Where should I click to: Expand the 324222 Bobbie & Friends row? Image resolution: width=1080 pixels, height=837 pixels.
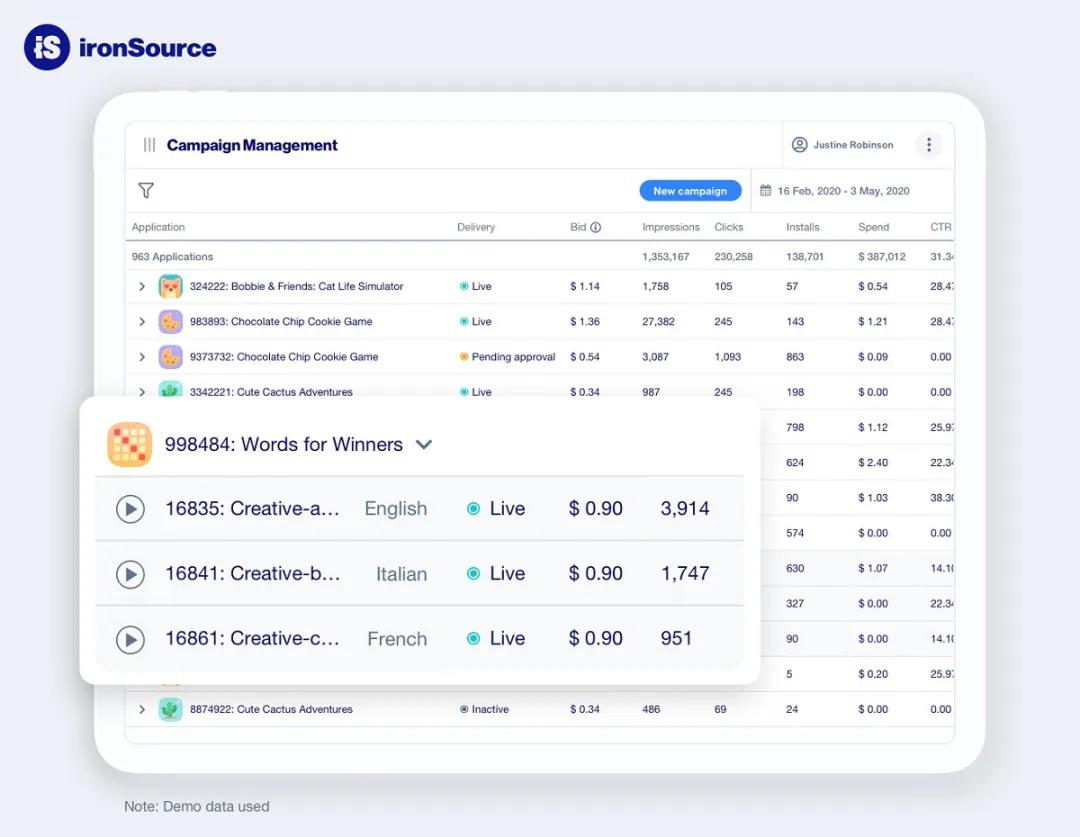pyautogui.click(x=142, y=286)
